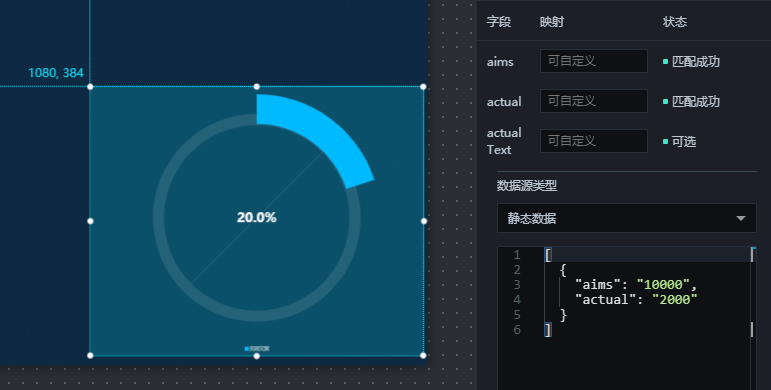This screenshot has width=771, height=390.
Task: Click the actual Text mapping input field
Action: (x=593, y=141)
